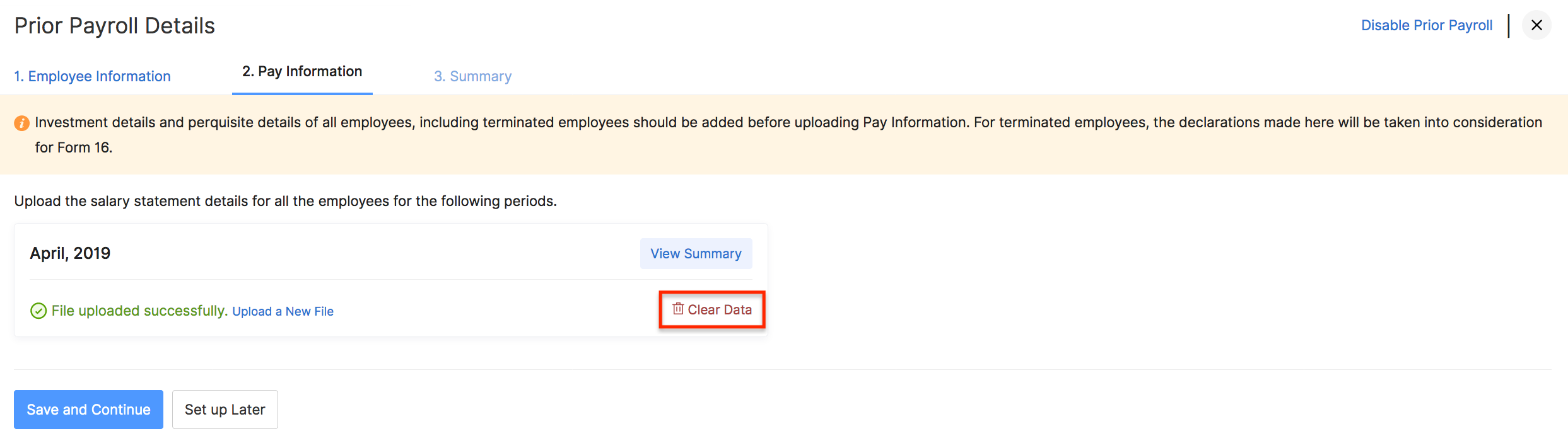Viewport: 1568px width, 436px height.
Task: Close the Prior Payroll Details dialog
Action: point(1536,25)
